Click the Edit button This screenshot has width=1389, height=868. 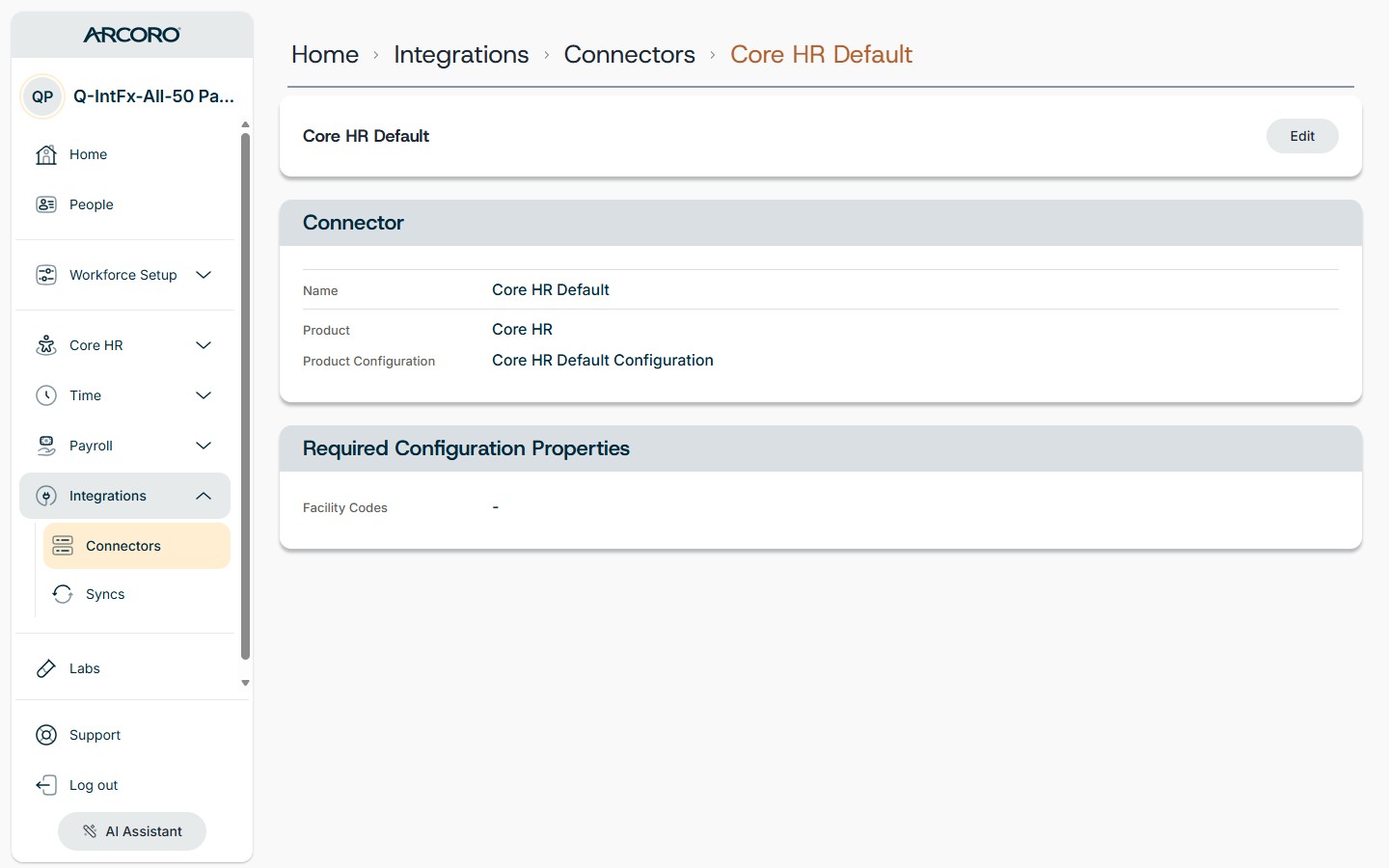pyautogui.click(x=1302, y=136)
